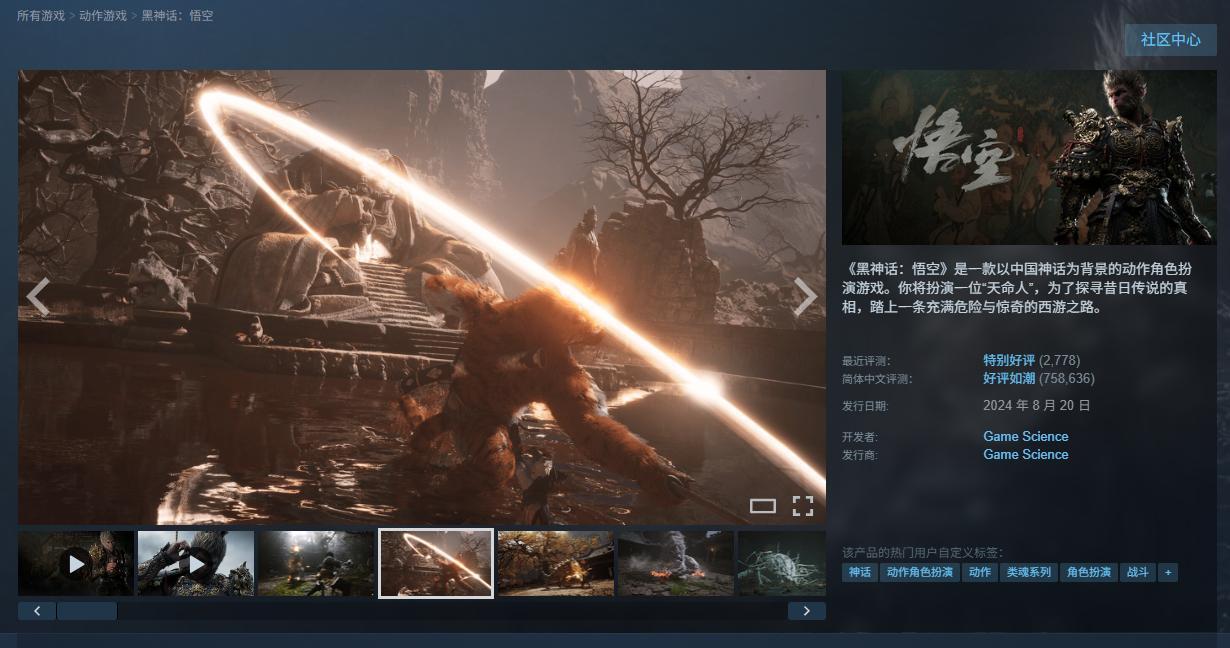Select the 战斗 tag

[1138, 573]
